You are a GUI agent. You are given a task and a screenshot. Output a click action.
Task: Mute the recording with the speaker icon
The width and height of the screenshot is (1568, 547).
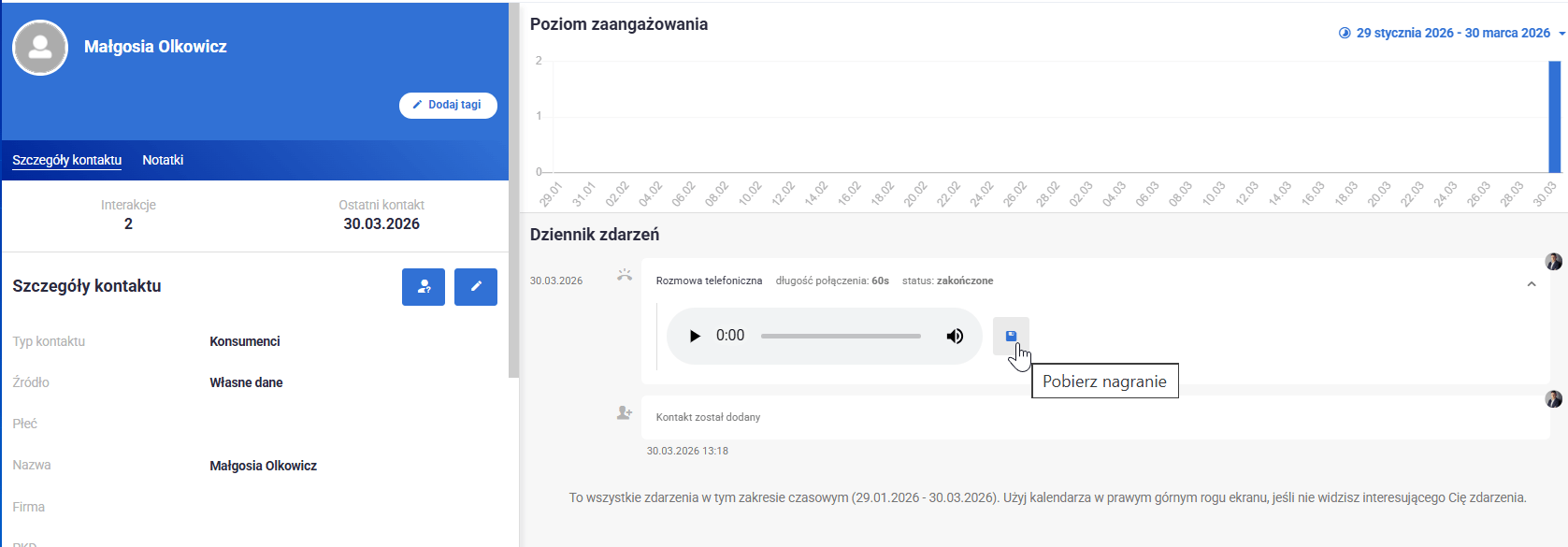click(x=955, y=336)
